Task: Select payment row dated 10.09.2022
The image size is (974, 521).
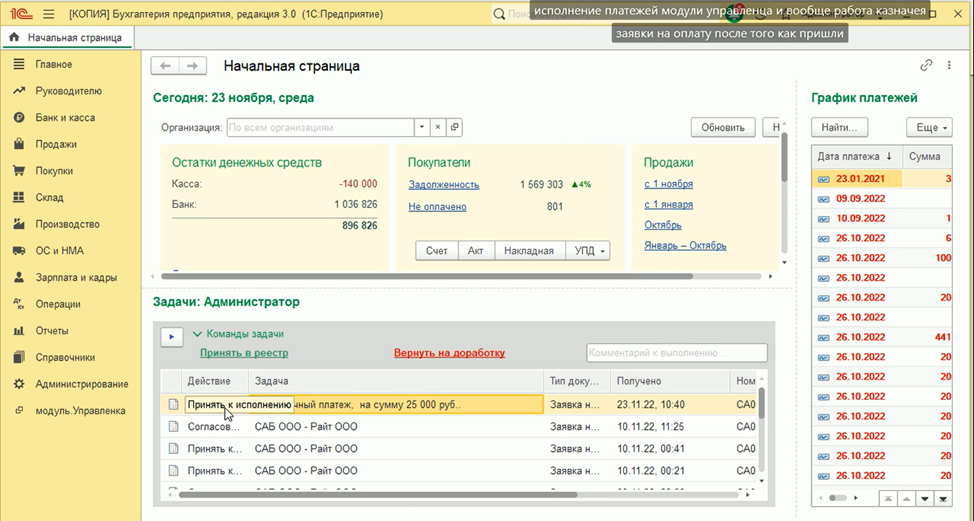Action: coord(881,219)
